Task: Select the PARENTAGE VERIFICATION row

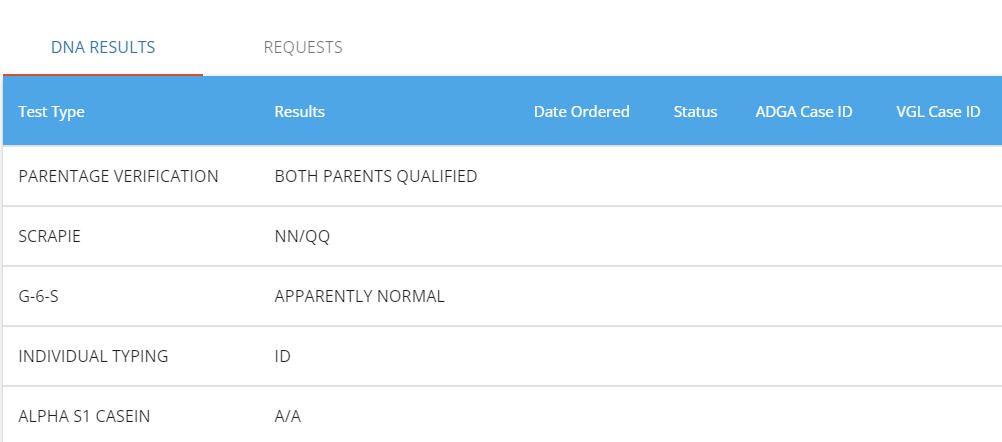Action: pyautogui.click(x=502, y=176)
